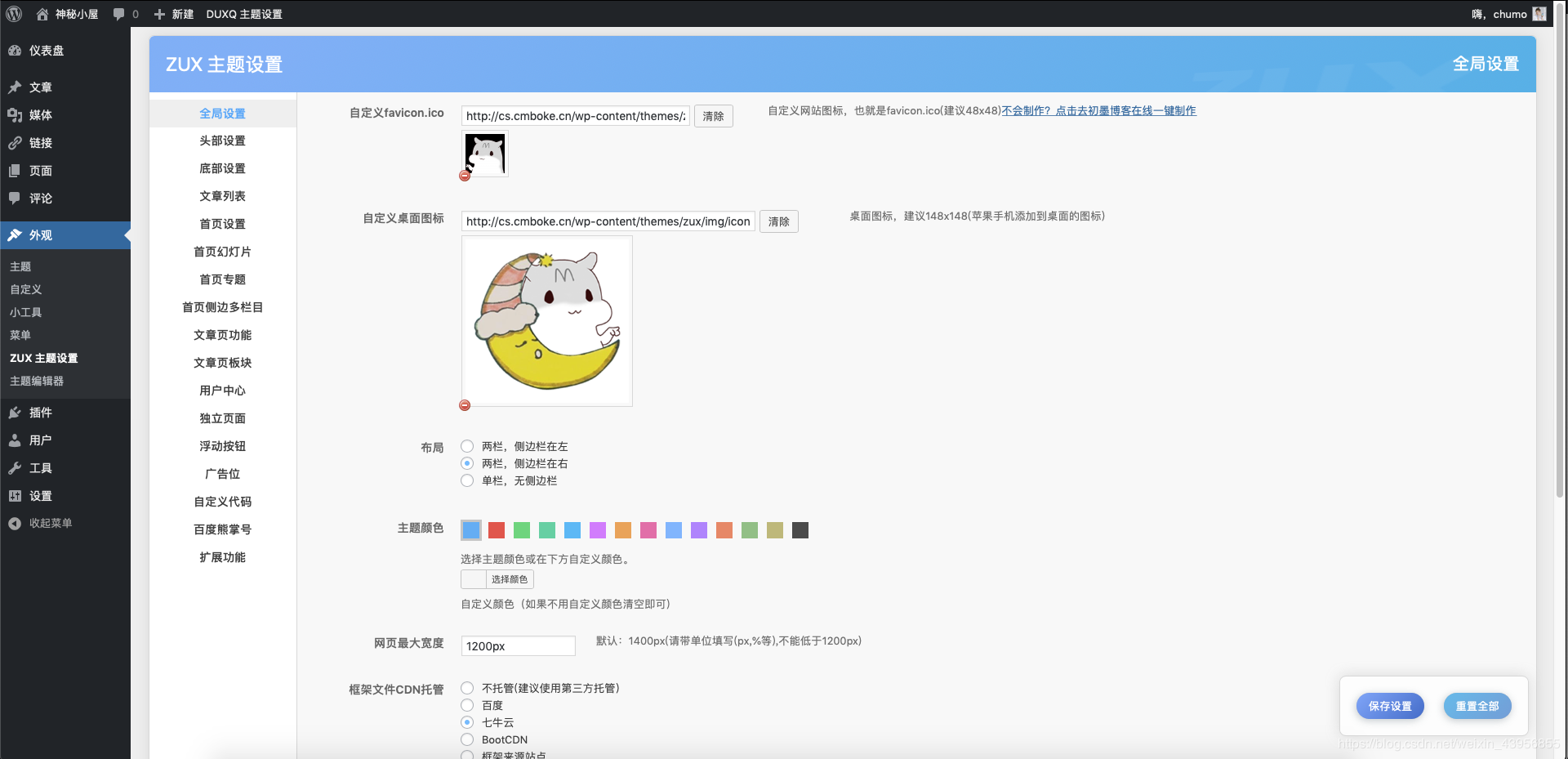Open 插件 plug icon in sidebar
This screenshot has width=1568, height=759.
15,413
